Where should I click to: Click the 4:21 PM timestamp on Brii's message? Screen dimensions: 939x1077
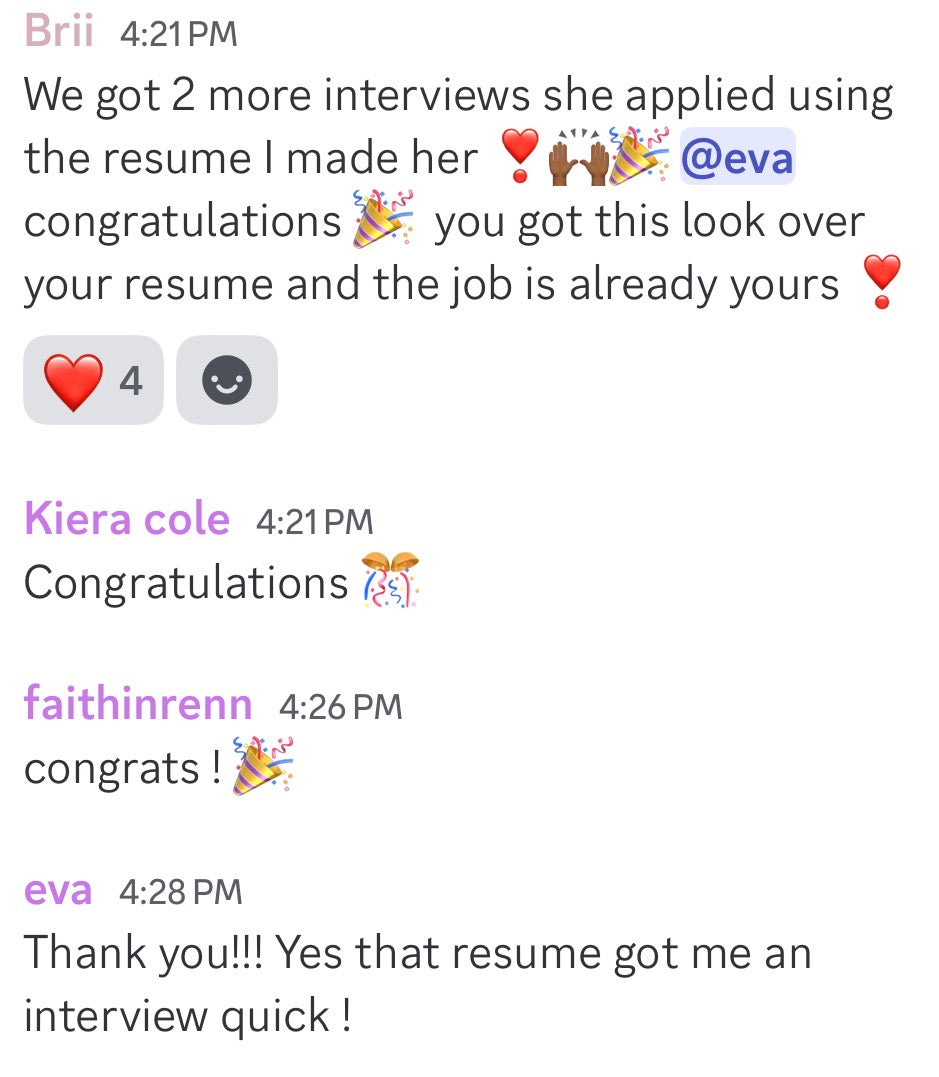click(x=179, y=34)
